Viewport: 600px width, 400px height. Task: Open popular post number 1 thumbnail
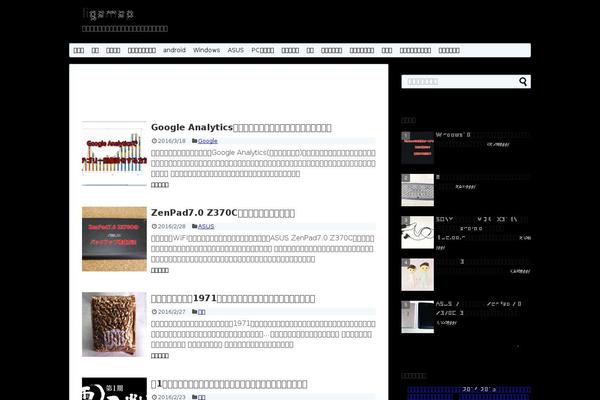tap(417, 148)
